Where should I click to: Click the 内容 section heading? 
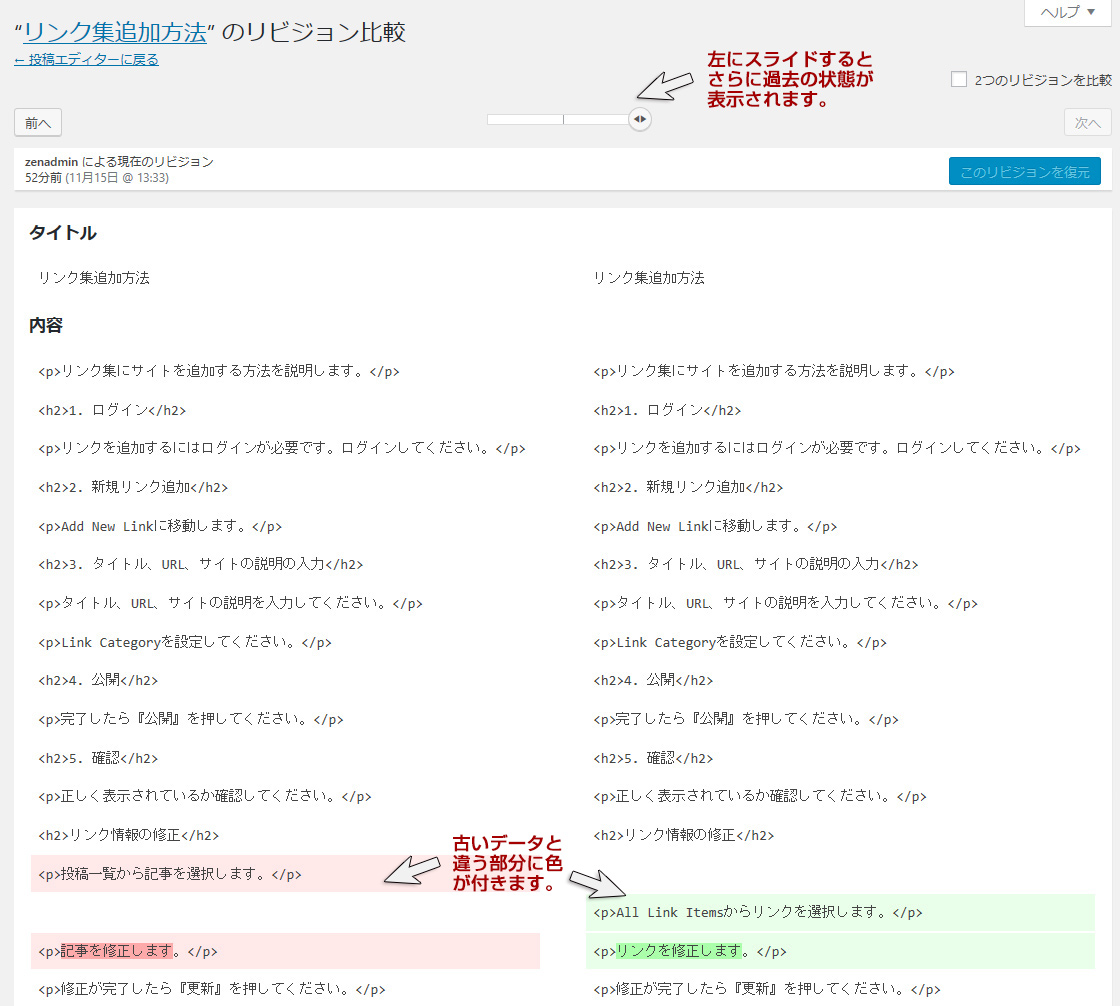[x=46, y=325]
